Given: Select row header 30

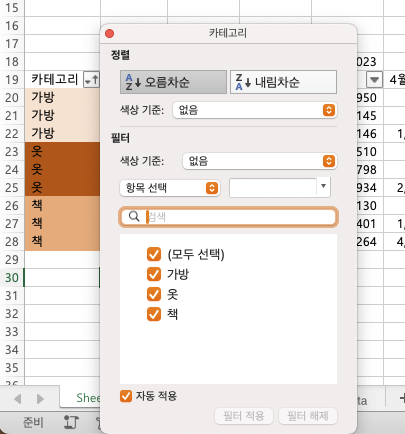Looking at the screenshot, I should [x=12, y=278].
